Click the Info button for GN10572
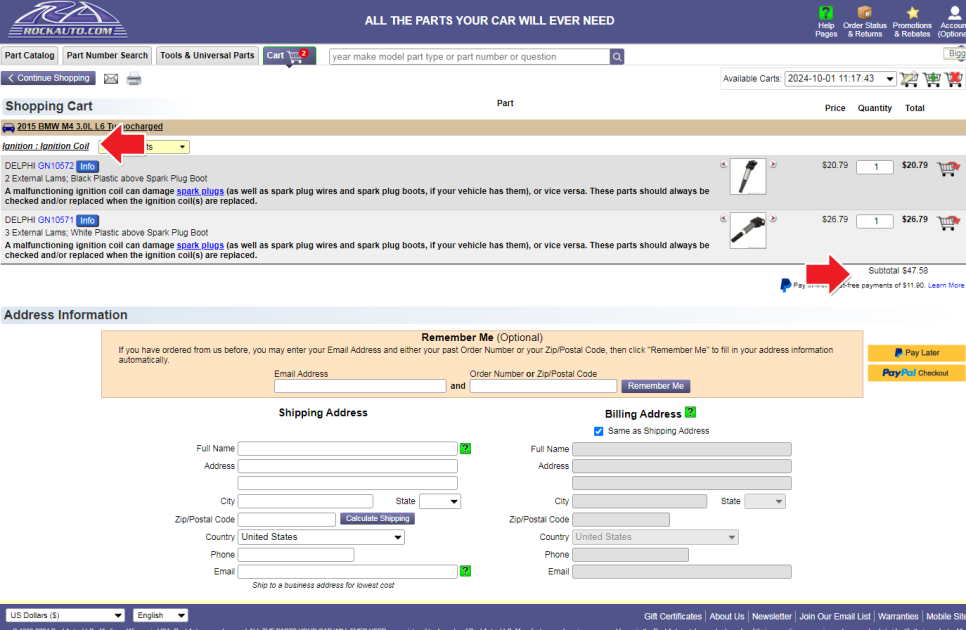Image resolution: width=966 pixels, height=630 pixels. (87, 166)
